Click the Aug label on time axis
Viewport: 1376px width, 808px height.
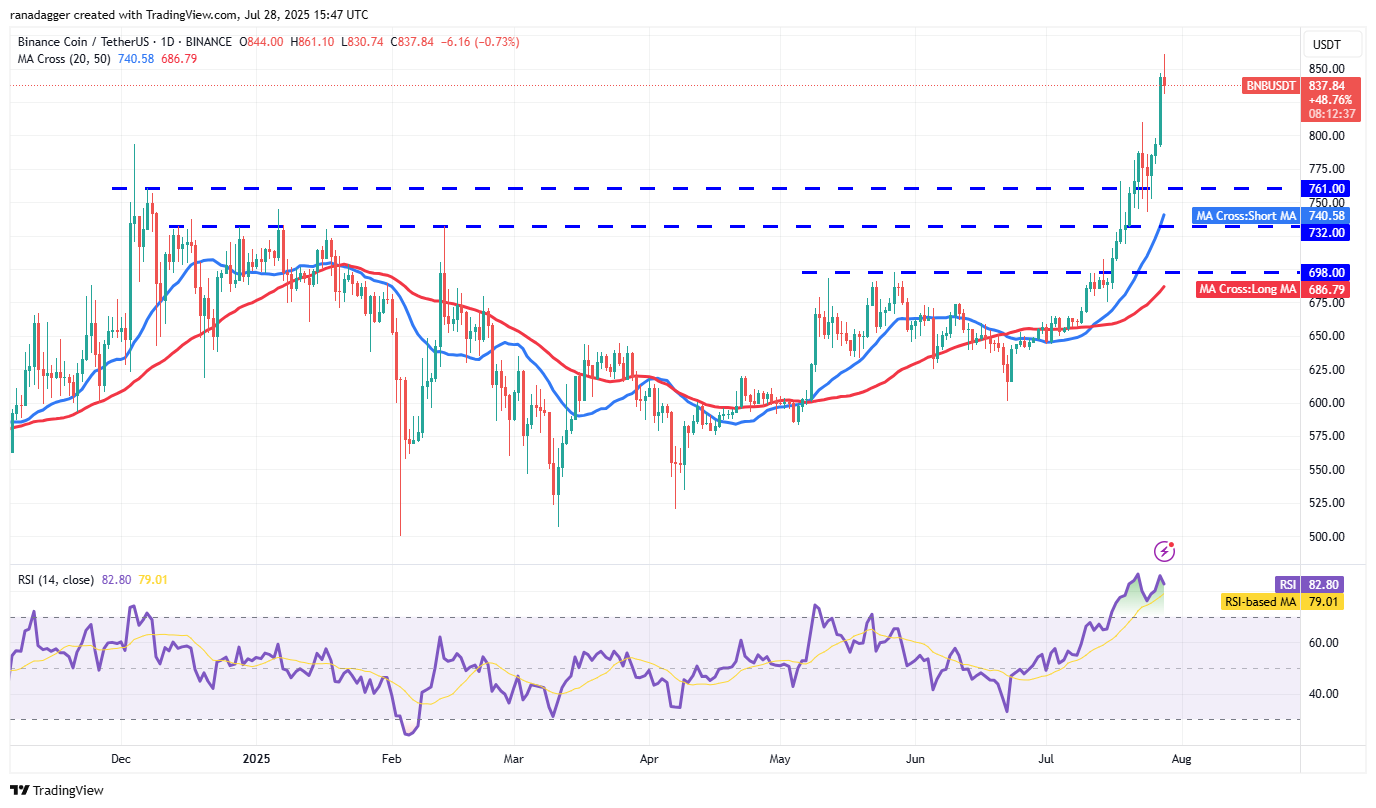click(1181, 759)
